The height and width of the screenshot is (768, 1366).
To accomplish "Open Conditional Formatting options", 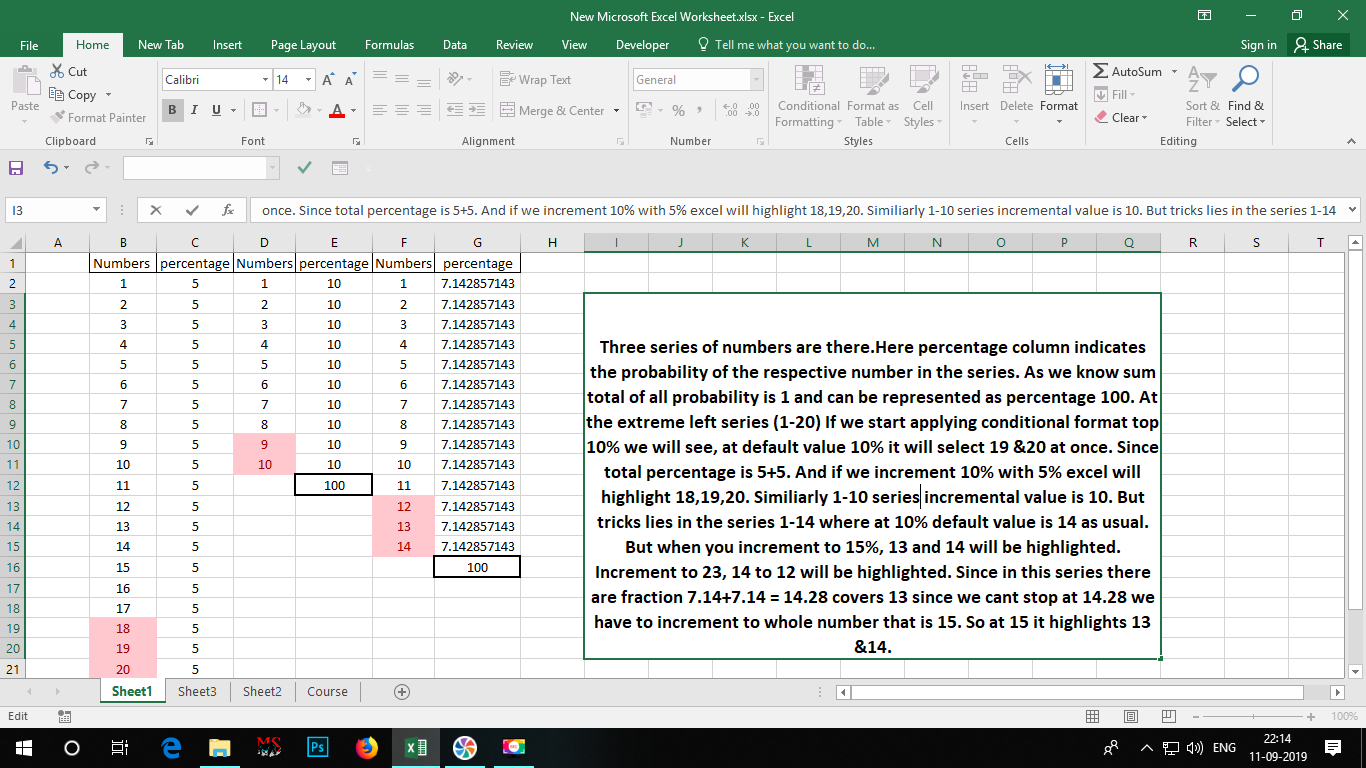I will [x=807, y=95].
